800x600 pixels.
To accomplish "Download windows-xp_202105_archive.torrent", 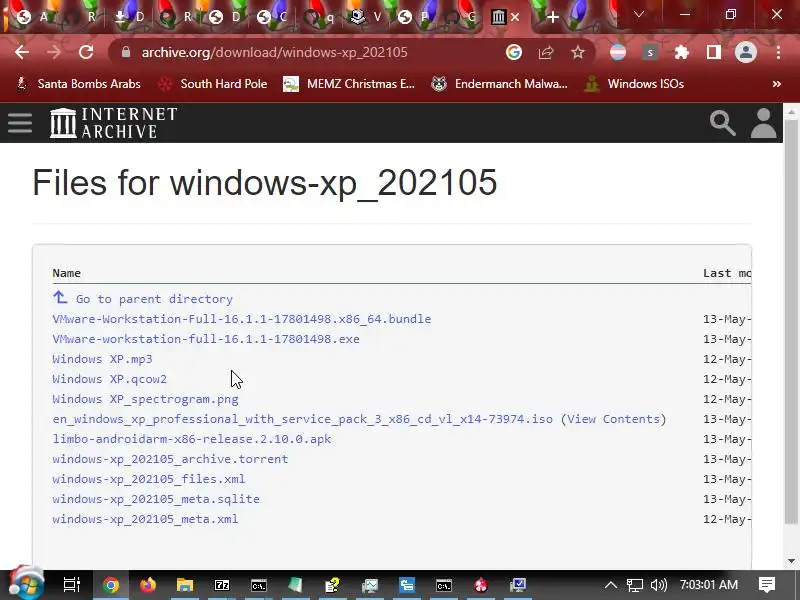I will (x=170, y=459).
